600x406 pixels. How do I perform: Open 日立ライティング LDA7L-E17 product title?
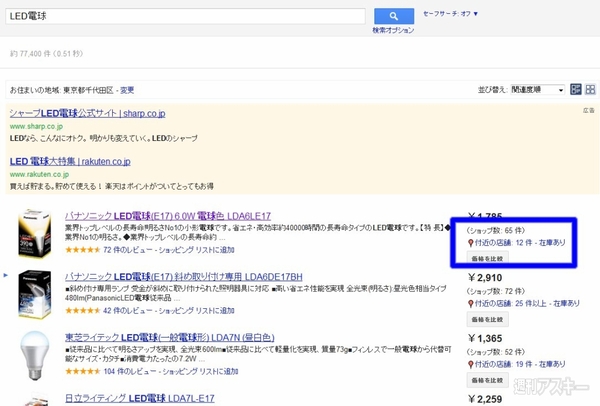coord(140,399)
